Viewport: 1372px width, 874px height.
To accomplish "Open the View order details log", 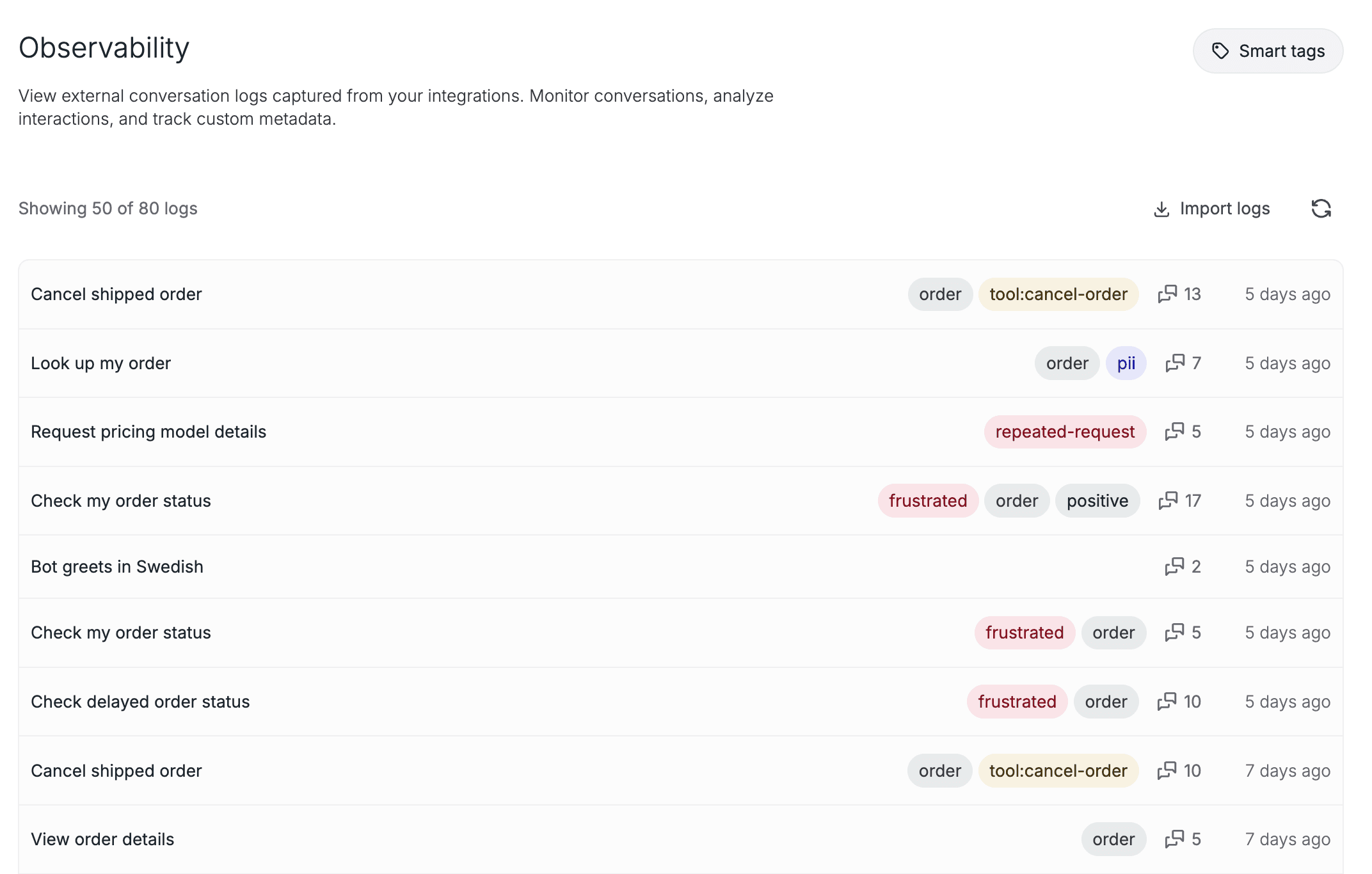I will pyautogui.click(x=102, y=839).
